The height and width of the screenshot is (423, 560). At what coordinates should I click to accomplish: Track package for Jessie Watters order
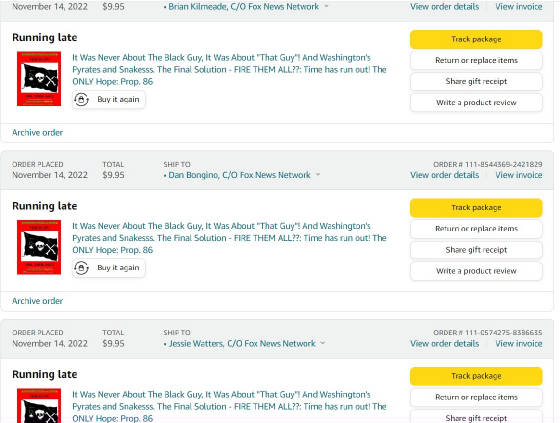point(476,376)
